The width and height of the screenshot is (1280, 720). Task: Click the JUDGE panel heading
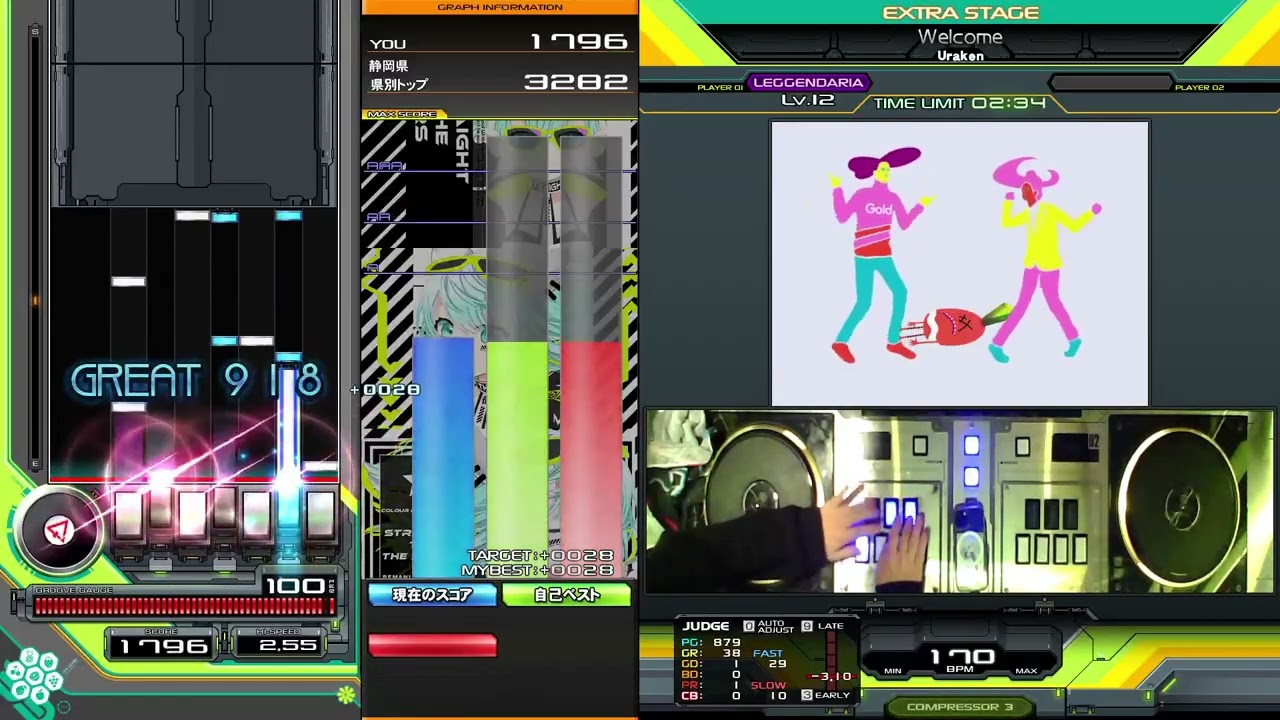click(x=706, y=626)
